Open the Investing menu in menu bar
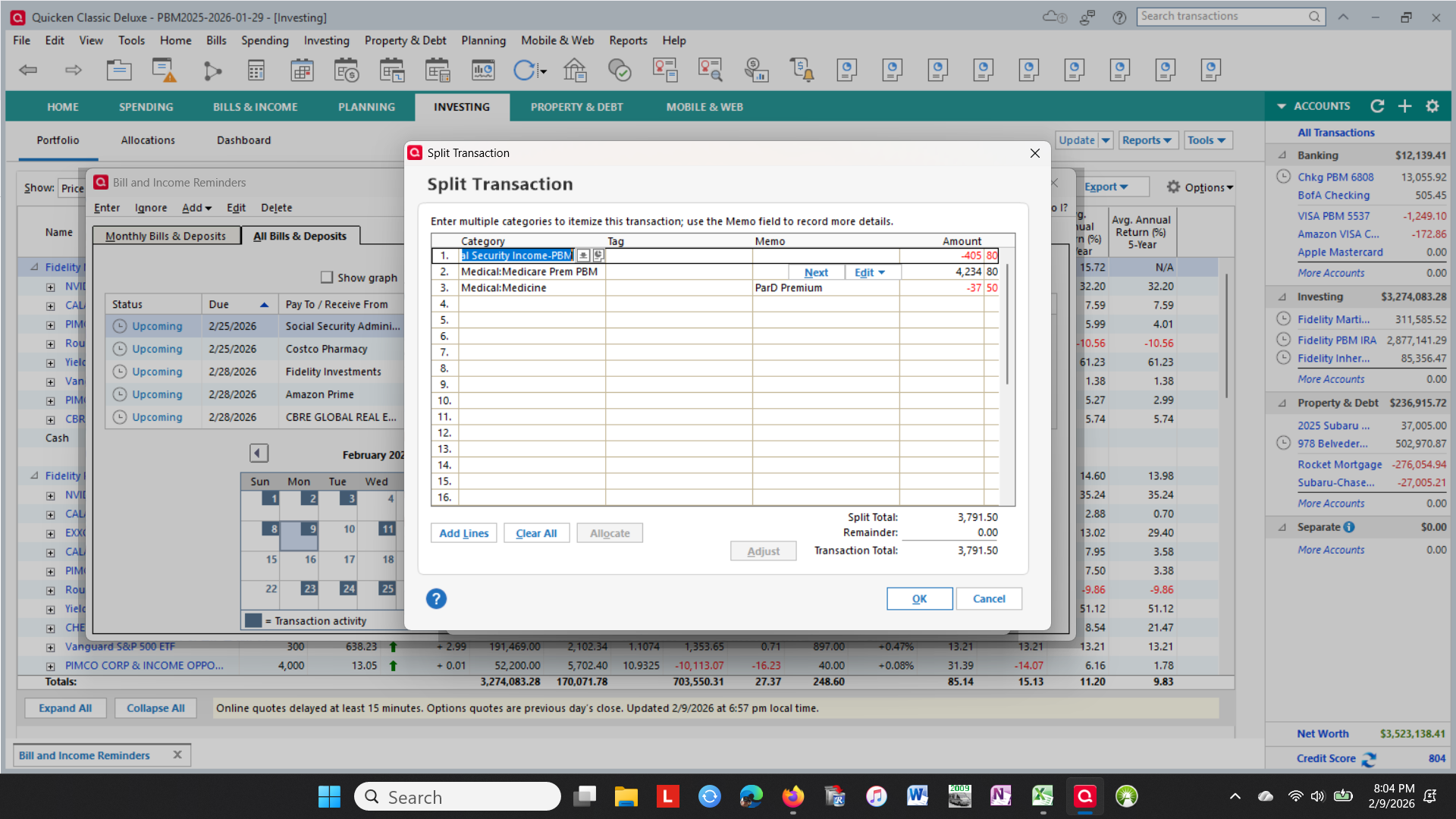 pos(326,40)
